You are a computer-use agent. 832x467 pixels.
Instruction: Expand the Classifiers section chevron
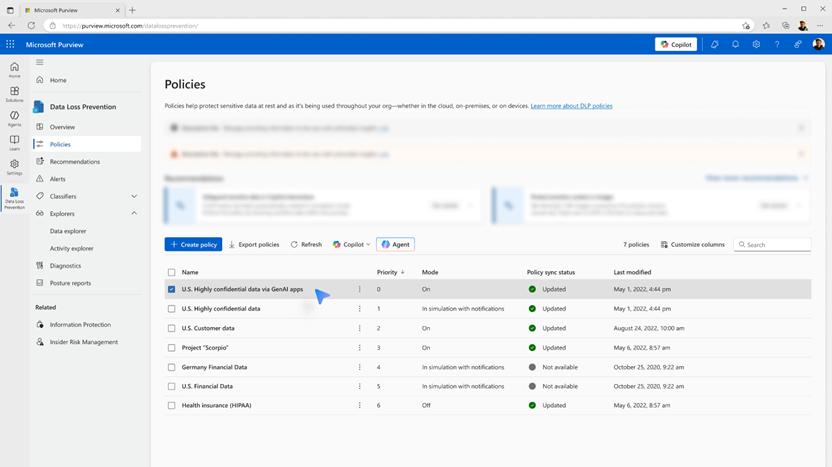tap(134, 196)
